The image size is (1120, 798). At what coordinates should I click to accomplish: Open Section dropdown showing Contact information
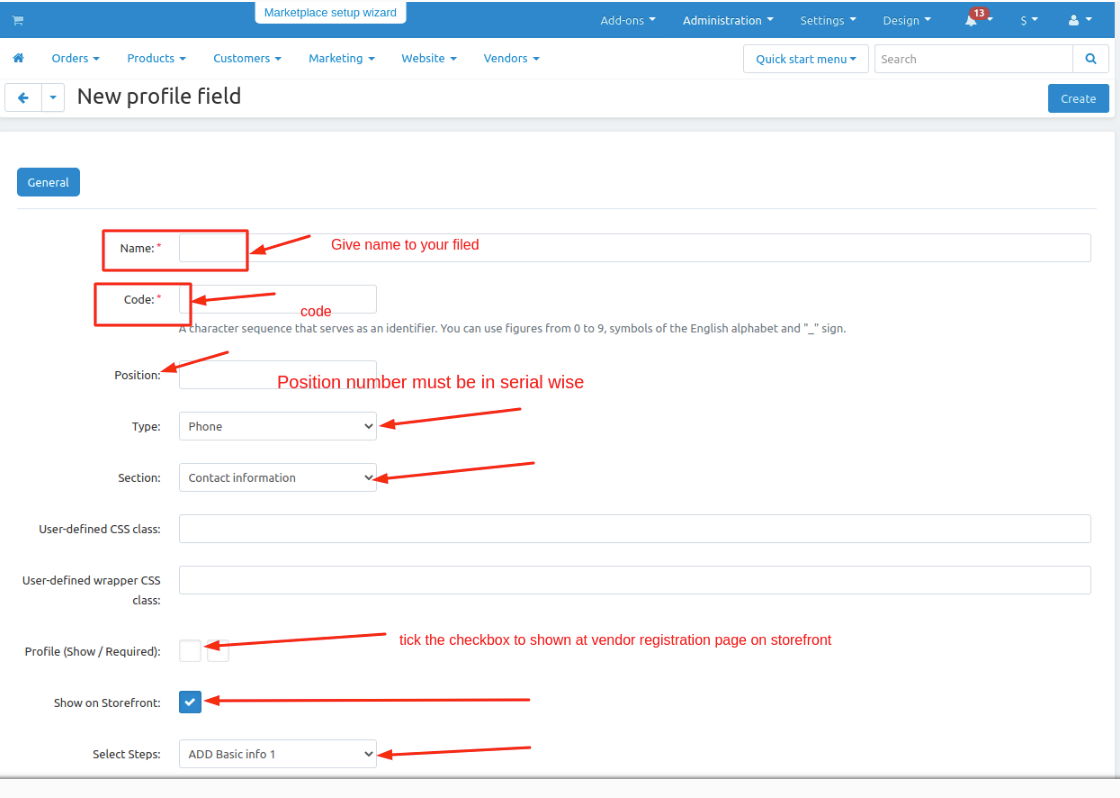pos(277,478)
